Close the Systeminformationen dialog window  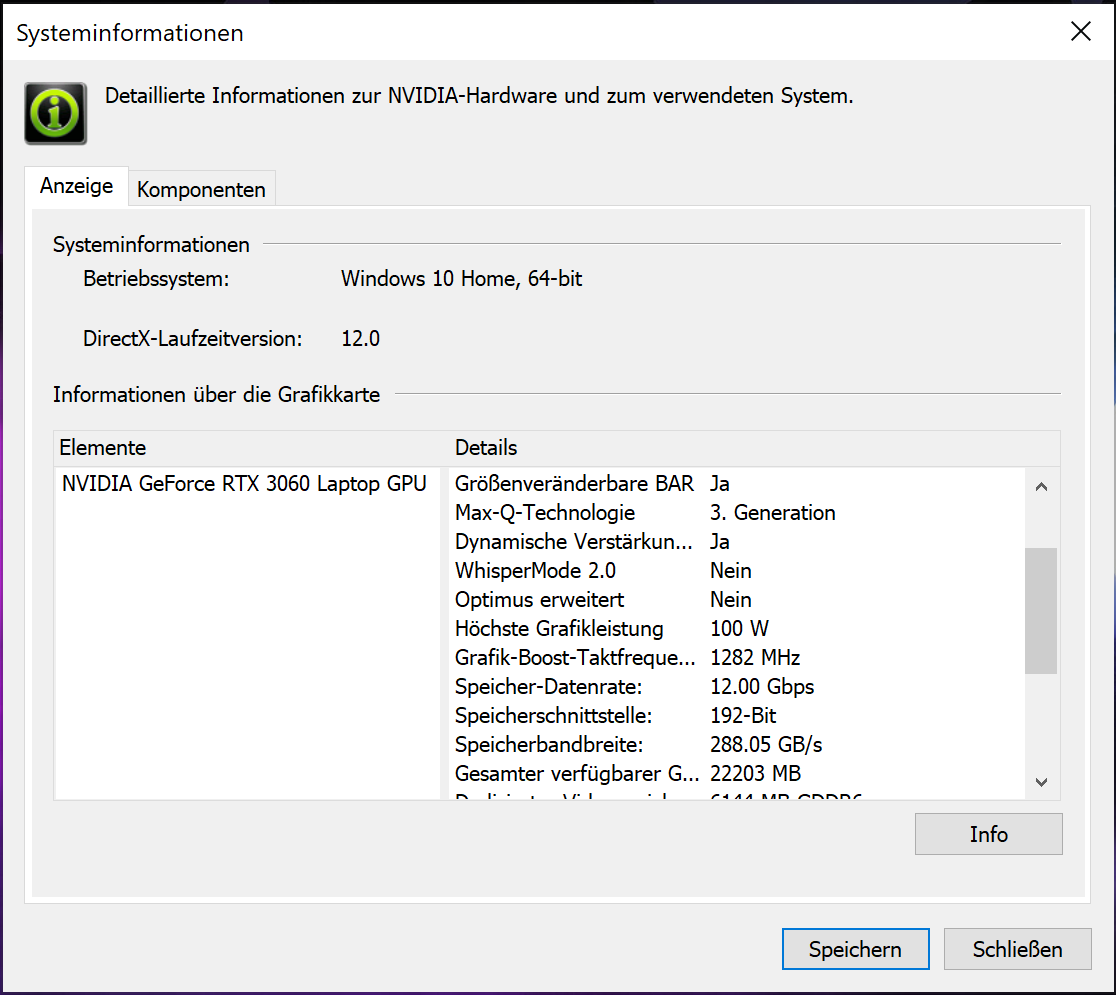(1080, 32)
